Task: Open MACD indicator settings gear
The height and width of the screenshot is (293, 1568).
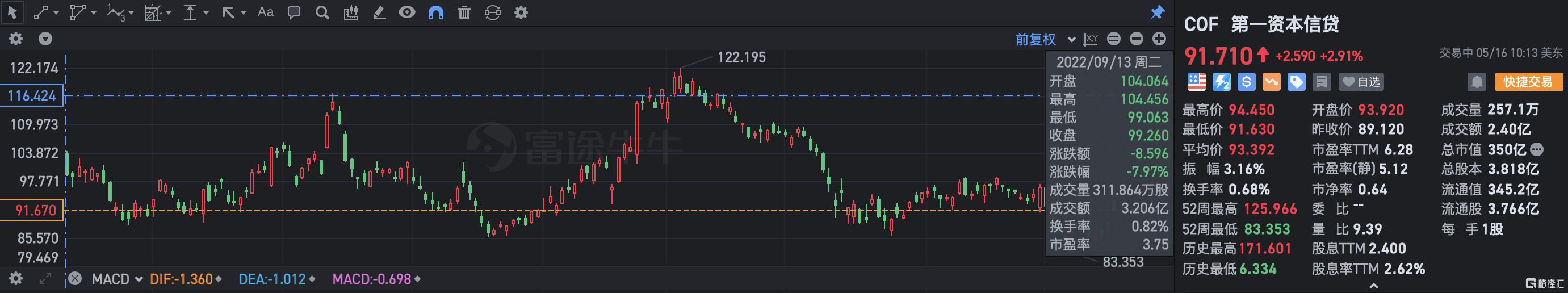Action: pyautogui.click(x=16, y=278)
